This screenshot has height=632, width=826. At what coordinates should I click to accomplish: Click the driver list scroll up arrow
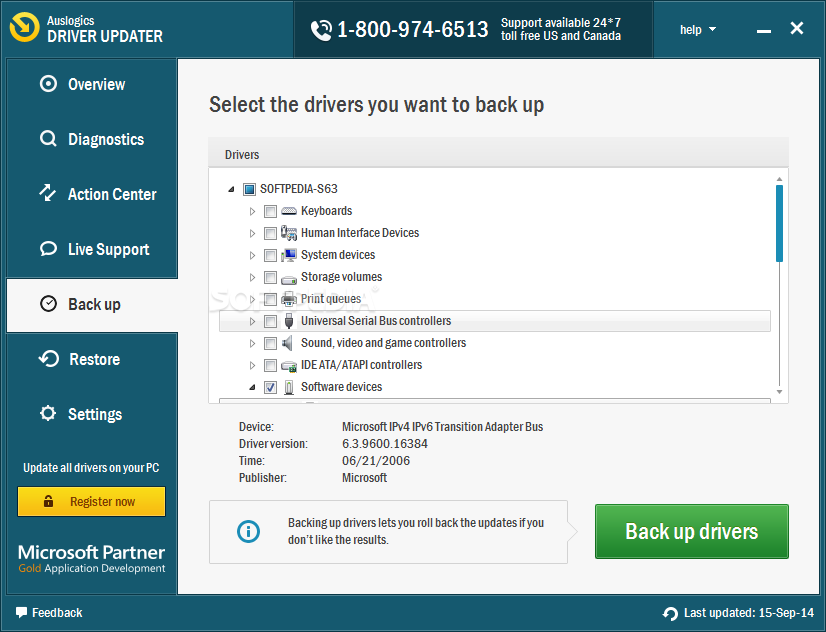(779, 179)
